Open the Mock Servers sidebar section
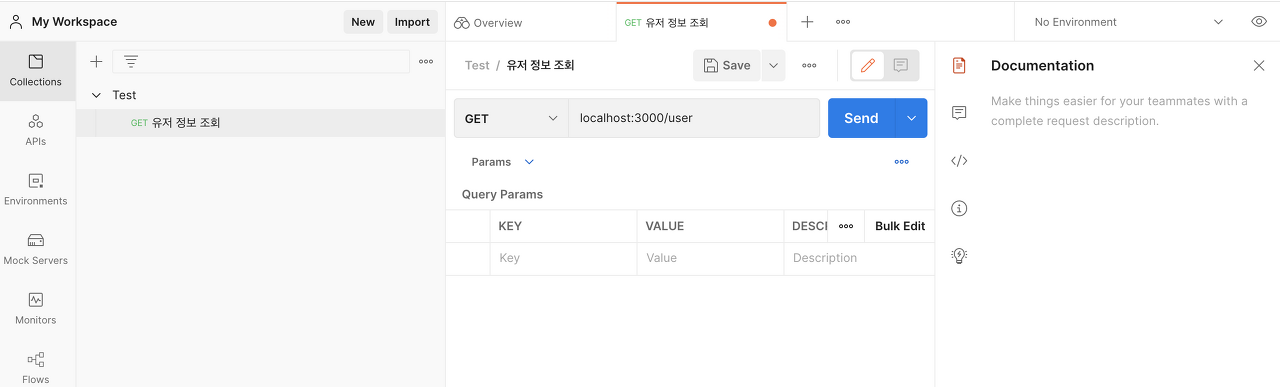Image resolution: width=1280 pixels, height=387 pixels. 36,249
